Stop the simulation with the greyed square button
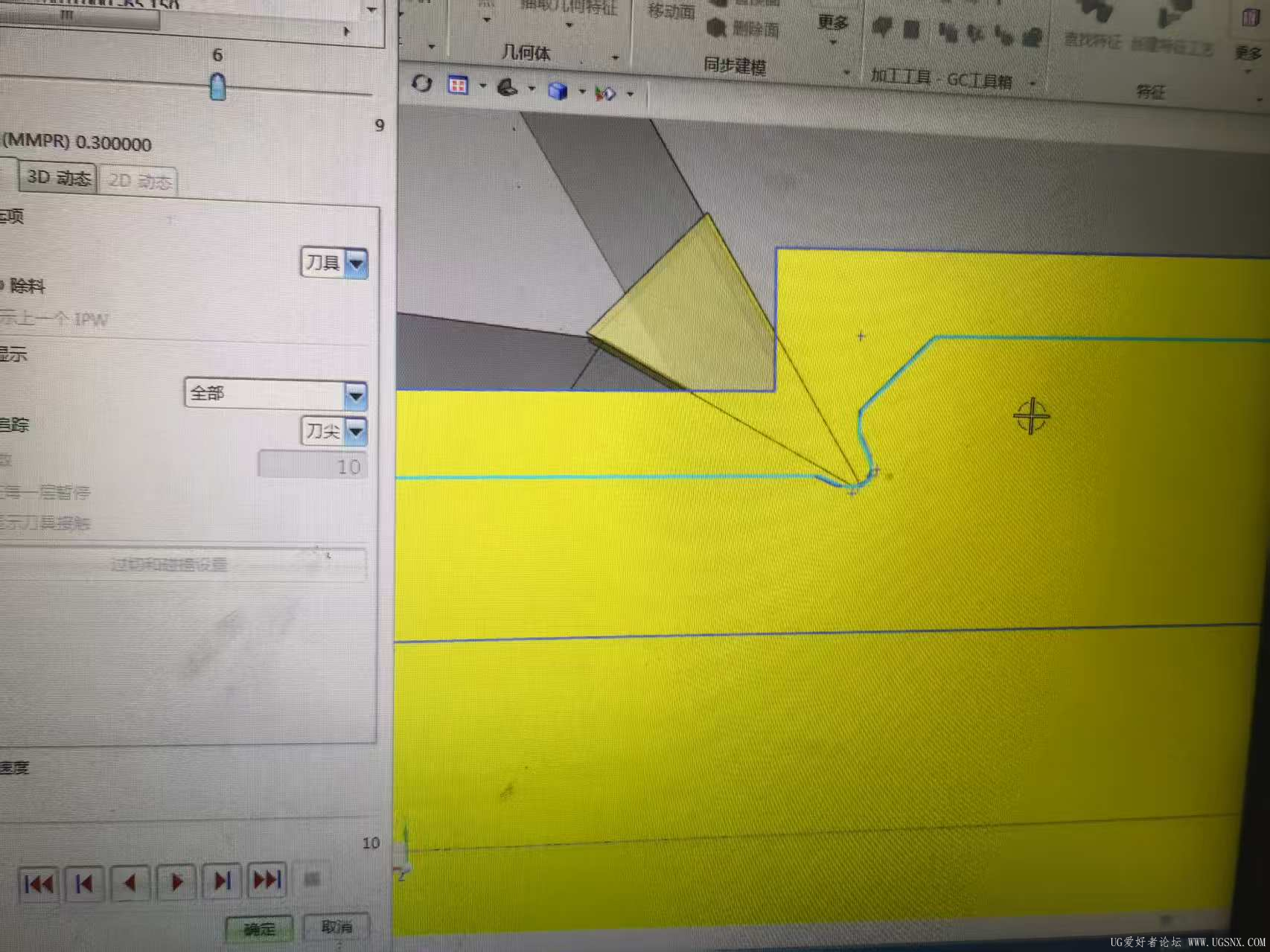This screenshot has height=952, width=1270. tap(312, 879)
